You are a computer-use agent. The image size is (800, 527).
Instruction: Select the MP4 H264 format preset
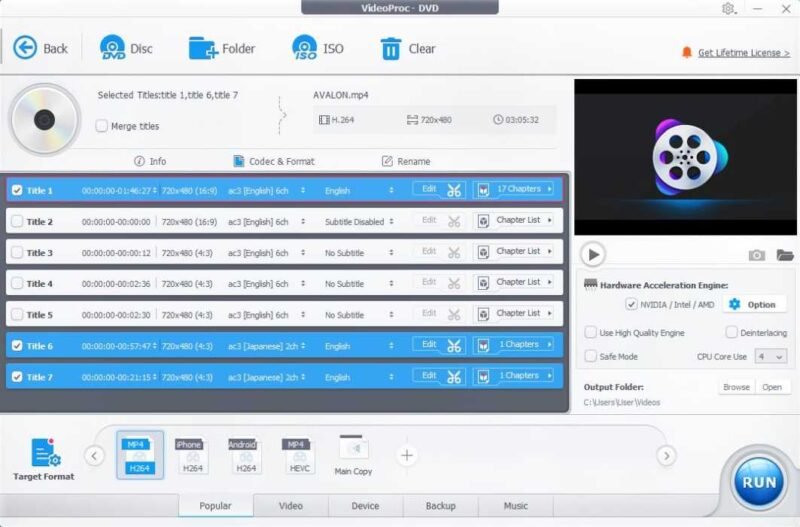(140, 455)
